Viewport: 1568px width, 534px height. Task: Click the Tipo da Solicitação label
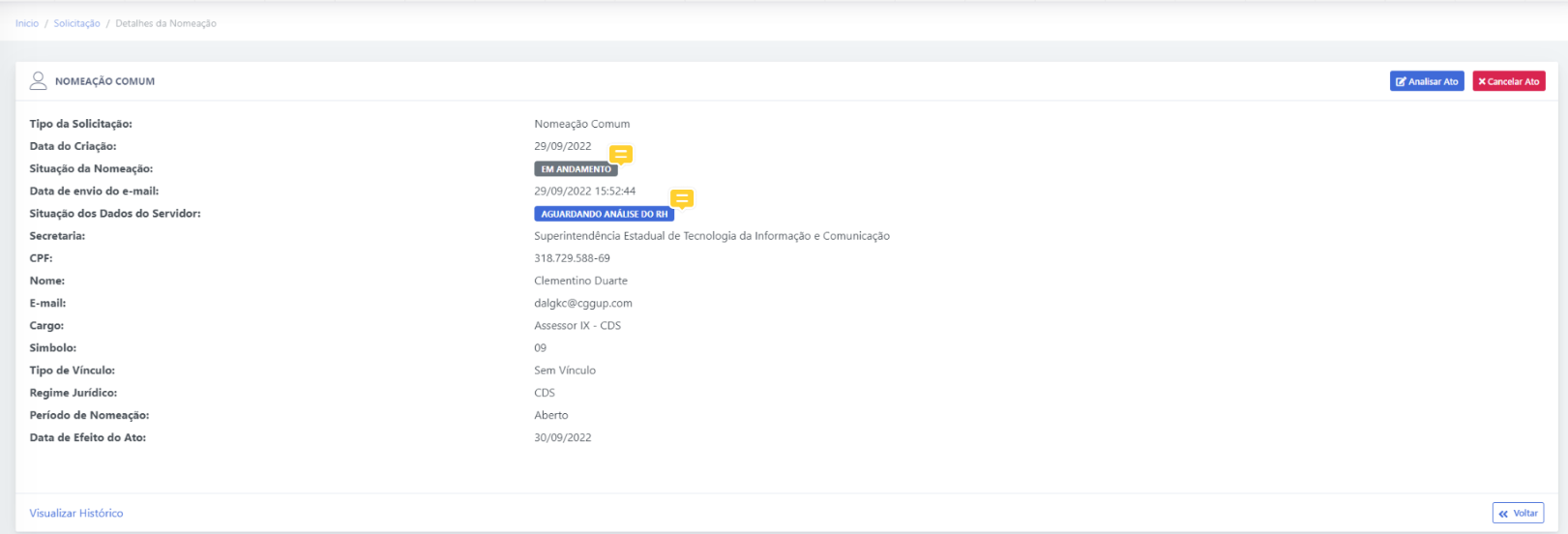point(80,124)
